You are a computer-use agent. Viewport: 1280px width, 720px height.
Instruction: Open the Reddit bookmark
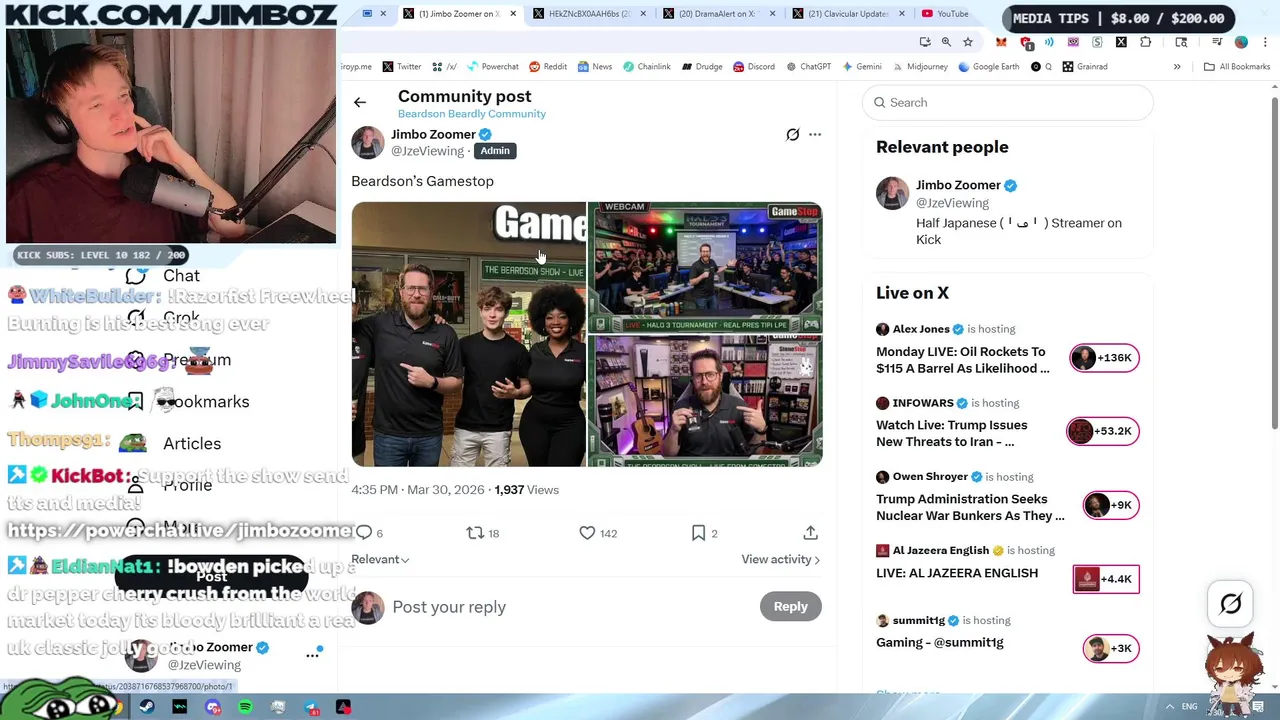pyautogui.click(x=548, y=67)
